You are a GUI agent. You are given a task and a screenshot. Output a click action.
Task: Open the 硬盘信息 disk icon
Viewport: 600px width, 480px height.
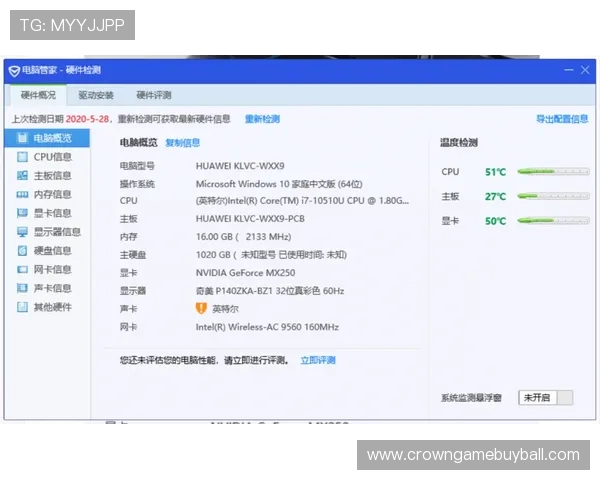[x=23, y=250]
